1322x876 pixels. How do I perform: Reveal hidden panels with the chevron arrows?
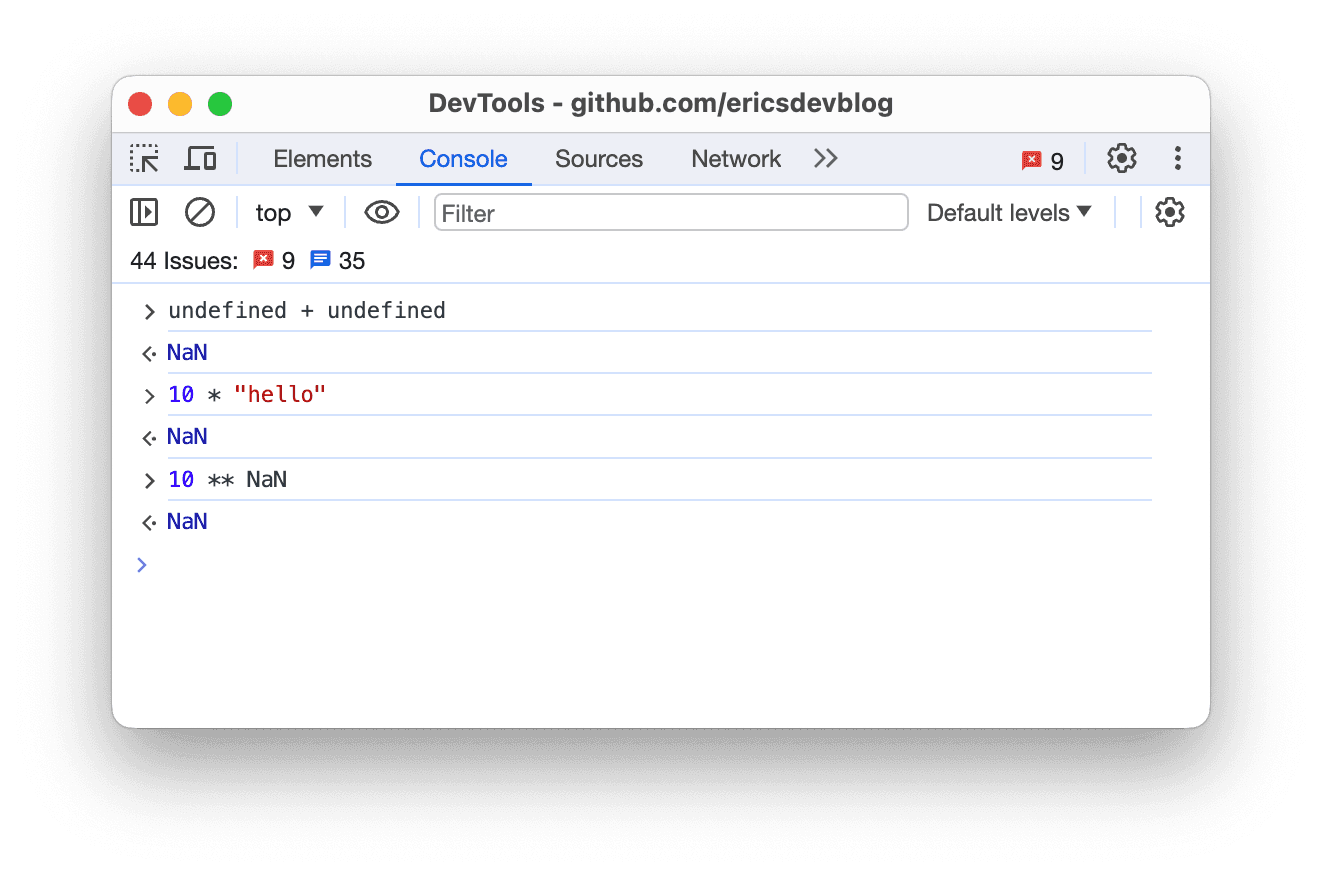pos(825,158)
